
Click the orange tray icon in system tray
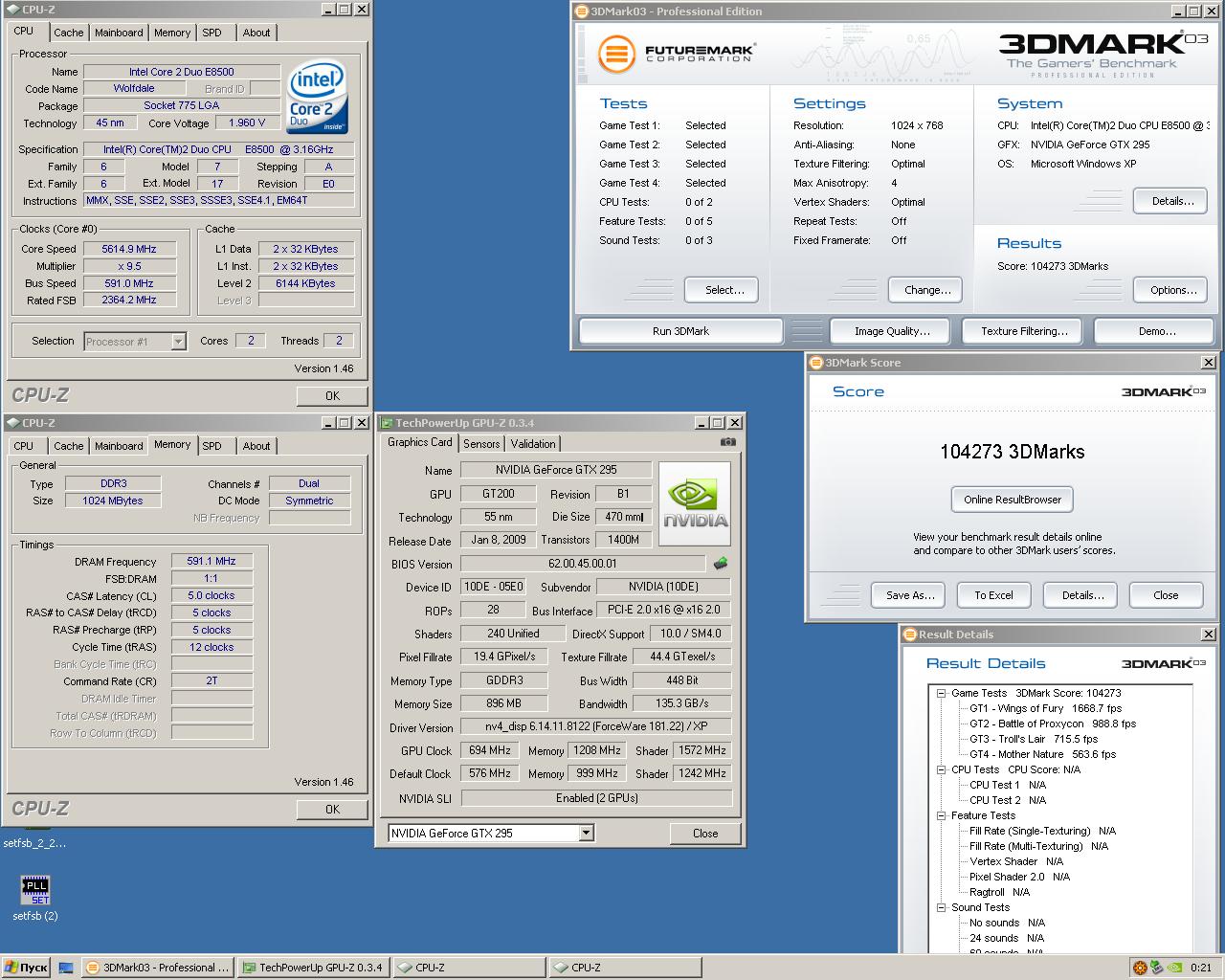click(x=1139, y=968)
